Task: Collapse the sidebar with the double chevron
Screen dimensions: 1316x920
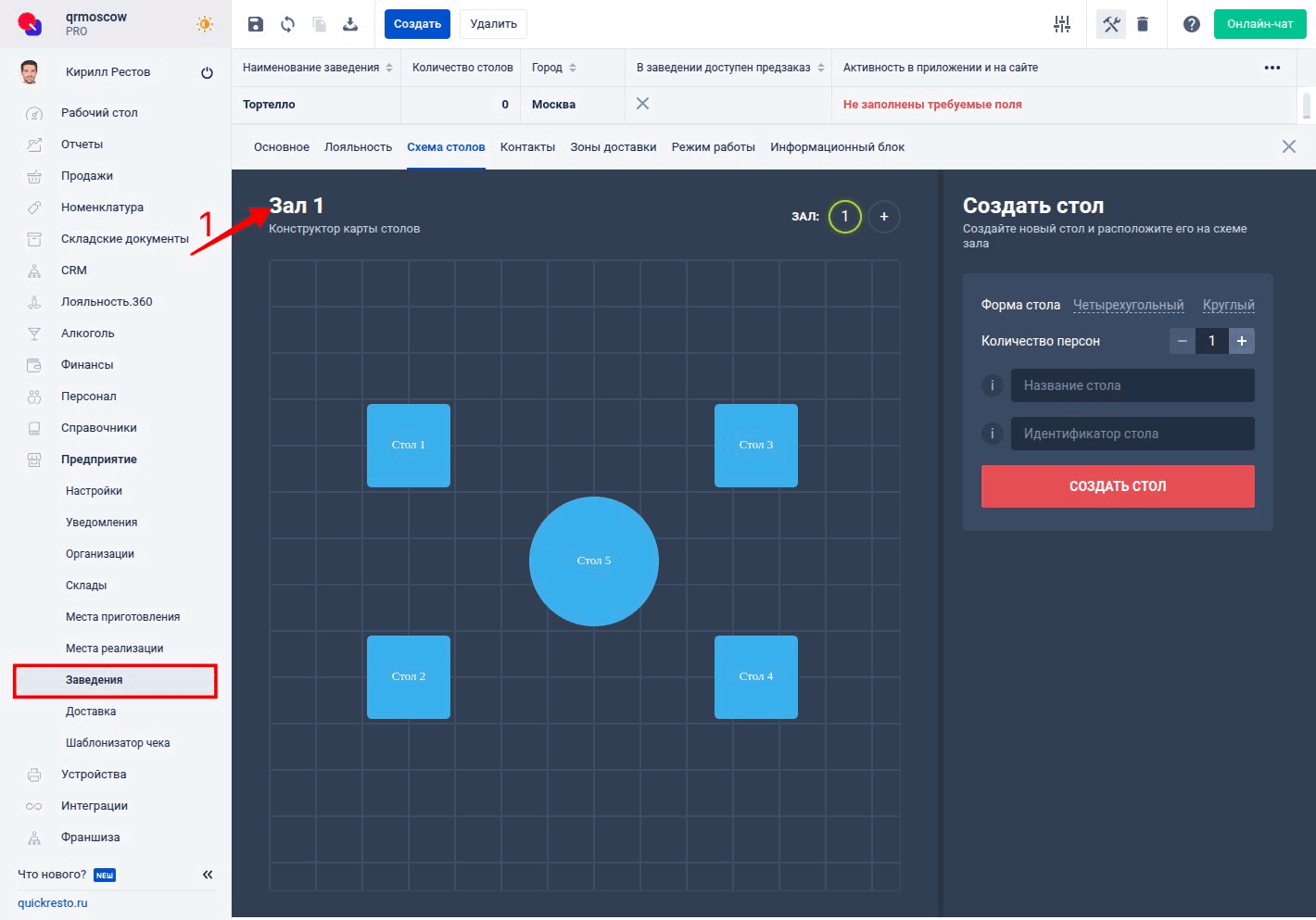Action: pos(208,875)
